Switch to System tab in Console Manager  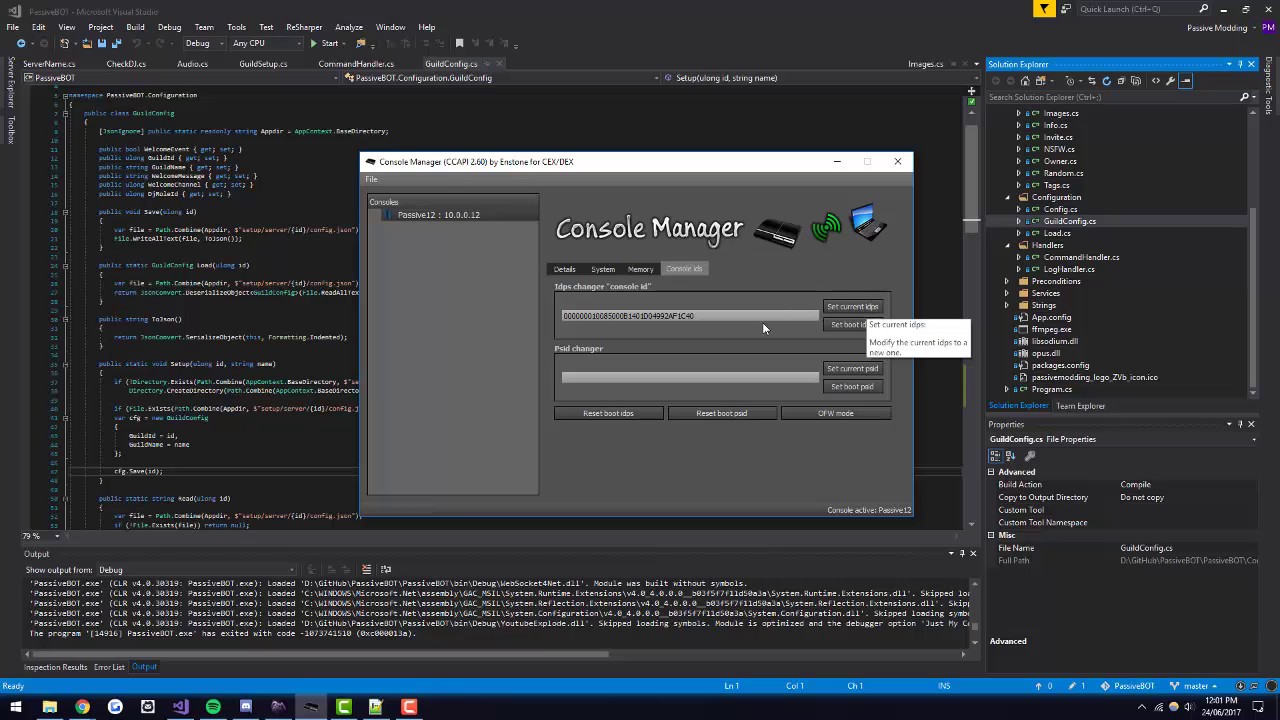pos(602,269)
